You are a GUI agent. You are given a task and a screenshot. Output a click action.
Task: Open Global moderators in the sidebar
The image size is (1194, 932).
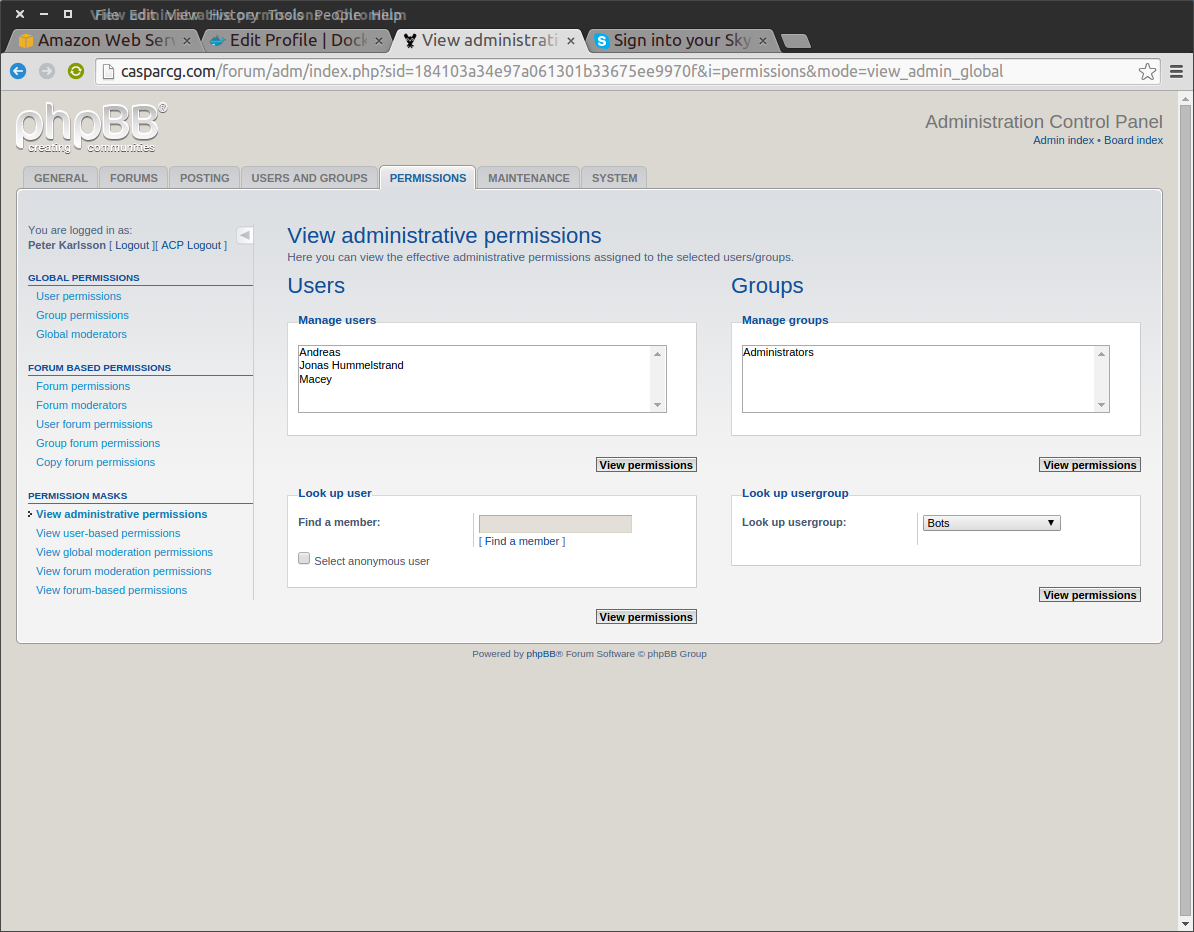click(x=81, y=334)
